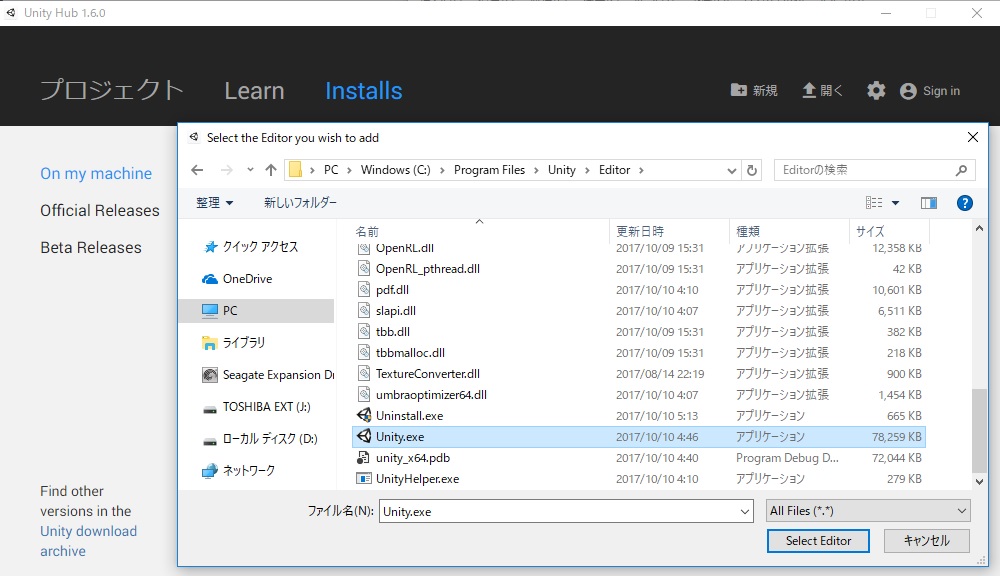Go back with the dialog back arrow

point(197,170)
